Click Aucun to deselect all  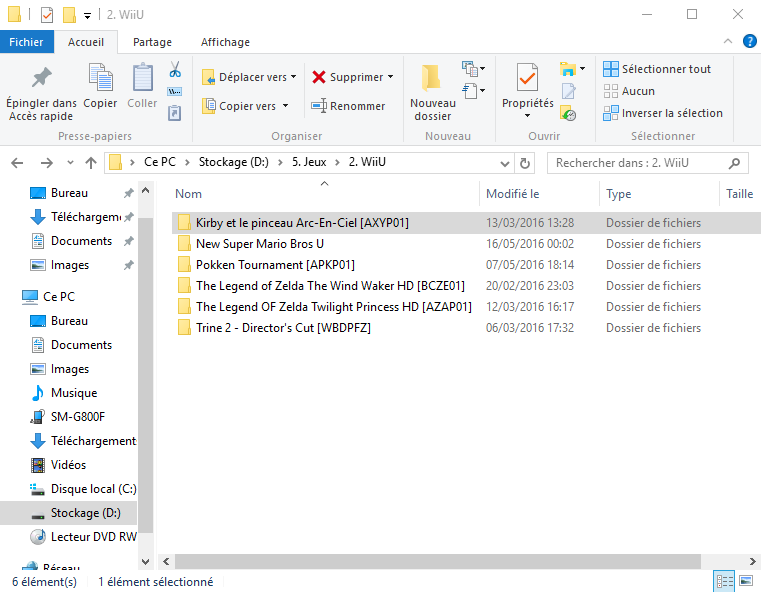(x=629, y=91)
